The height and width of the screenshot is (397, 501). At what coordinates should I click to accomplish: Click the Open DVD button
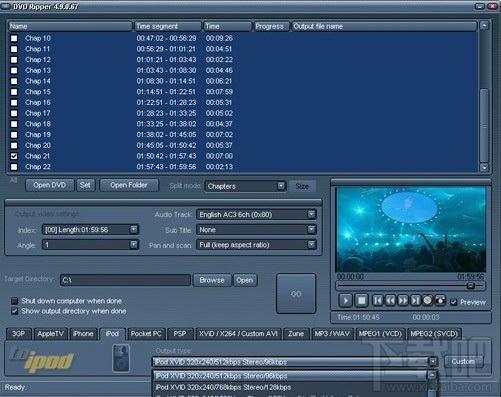click(x=50, y=185)
